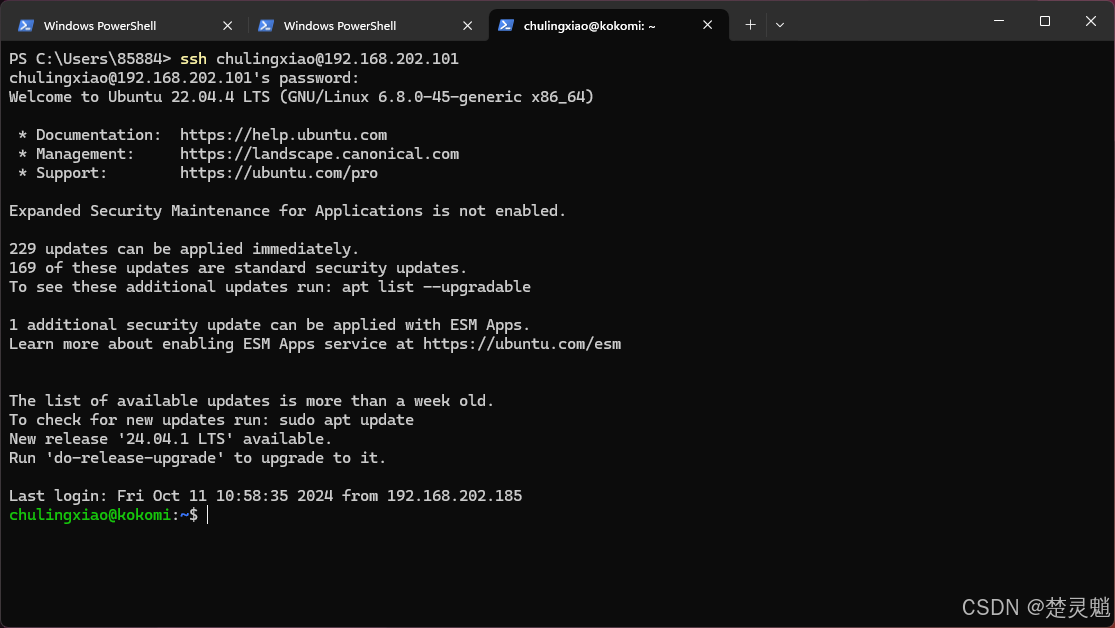
Task: Close the first Windows PowerShell tab
Action: click(228, 26)
